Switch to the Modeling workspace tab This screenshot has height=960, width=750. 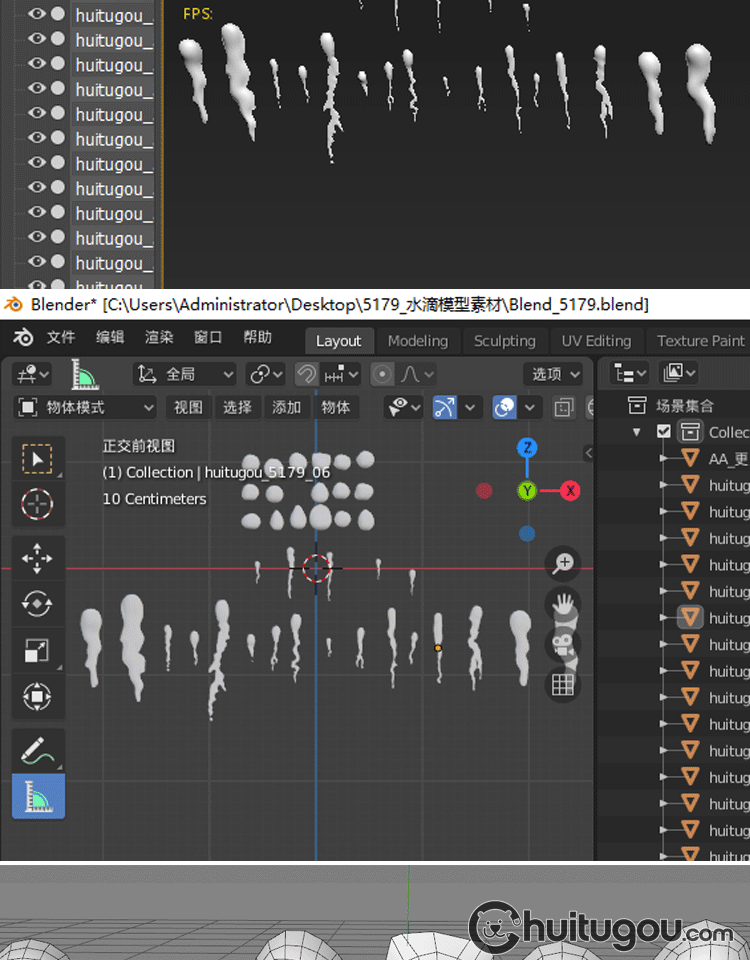[417, 341]
